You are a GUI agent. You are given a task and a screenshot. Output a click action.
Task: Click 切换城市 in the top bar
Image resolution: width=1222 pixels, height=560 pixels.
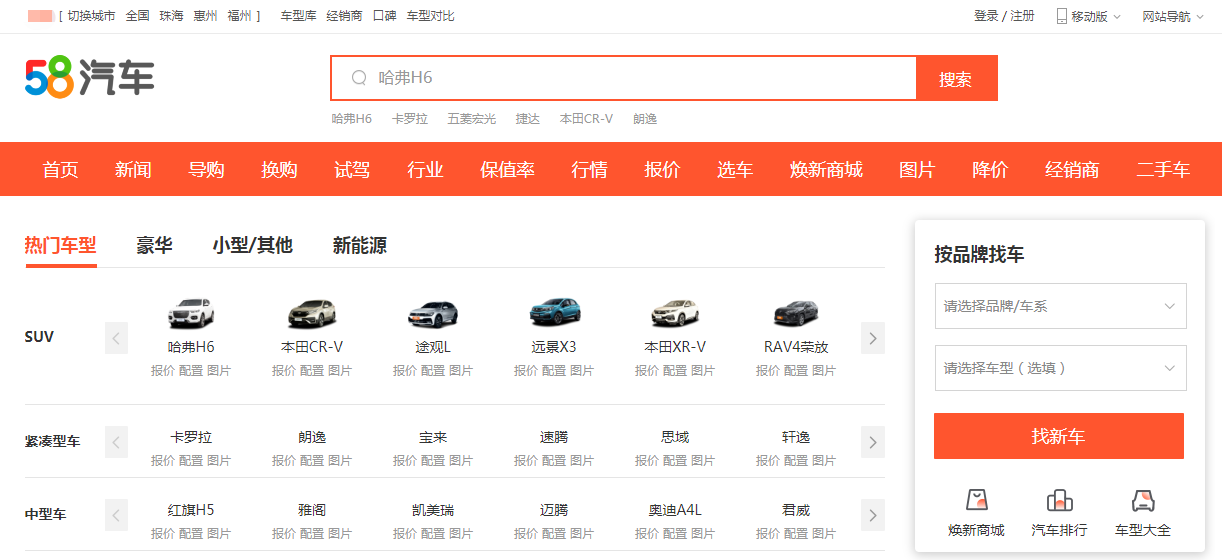coord(91,16)
